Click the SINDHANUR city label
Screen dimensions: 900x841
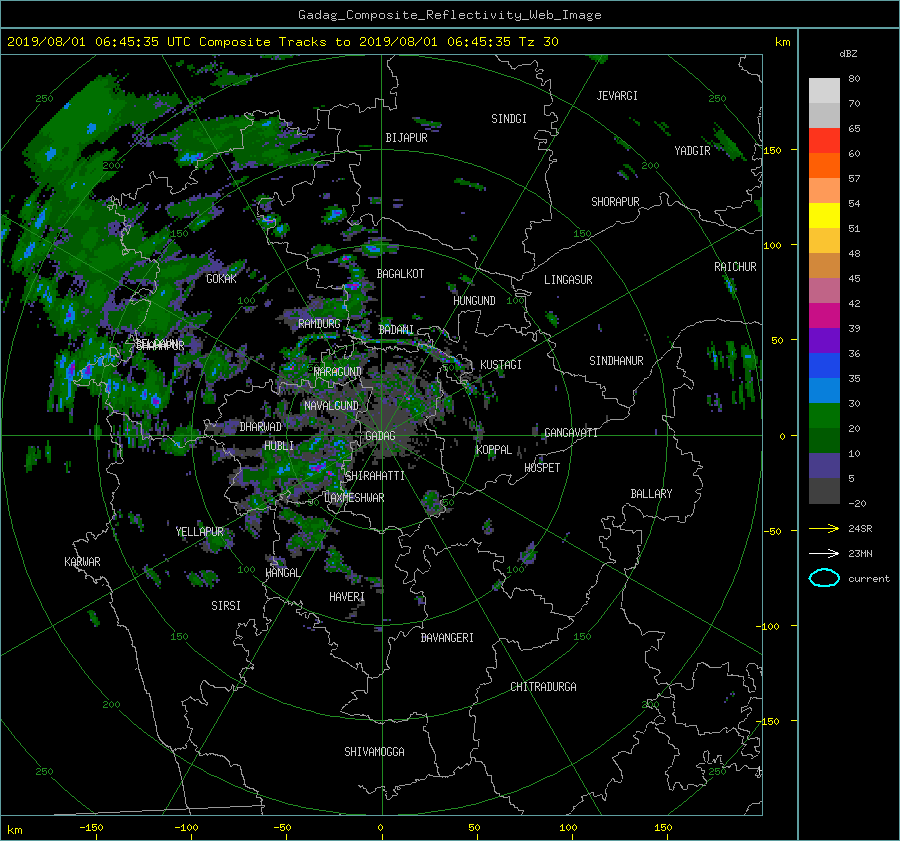coord(616,361)
